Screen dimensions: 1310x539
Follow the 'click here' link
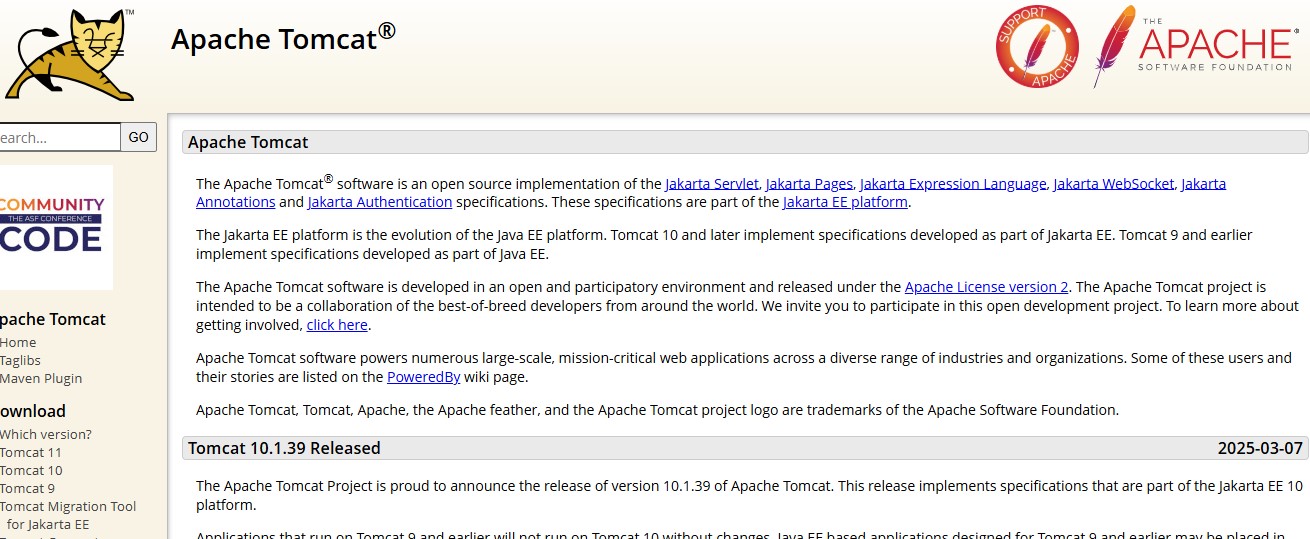(x=337, y=325)
